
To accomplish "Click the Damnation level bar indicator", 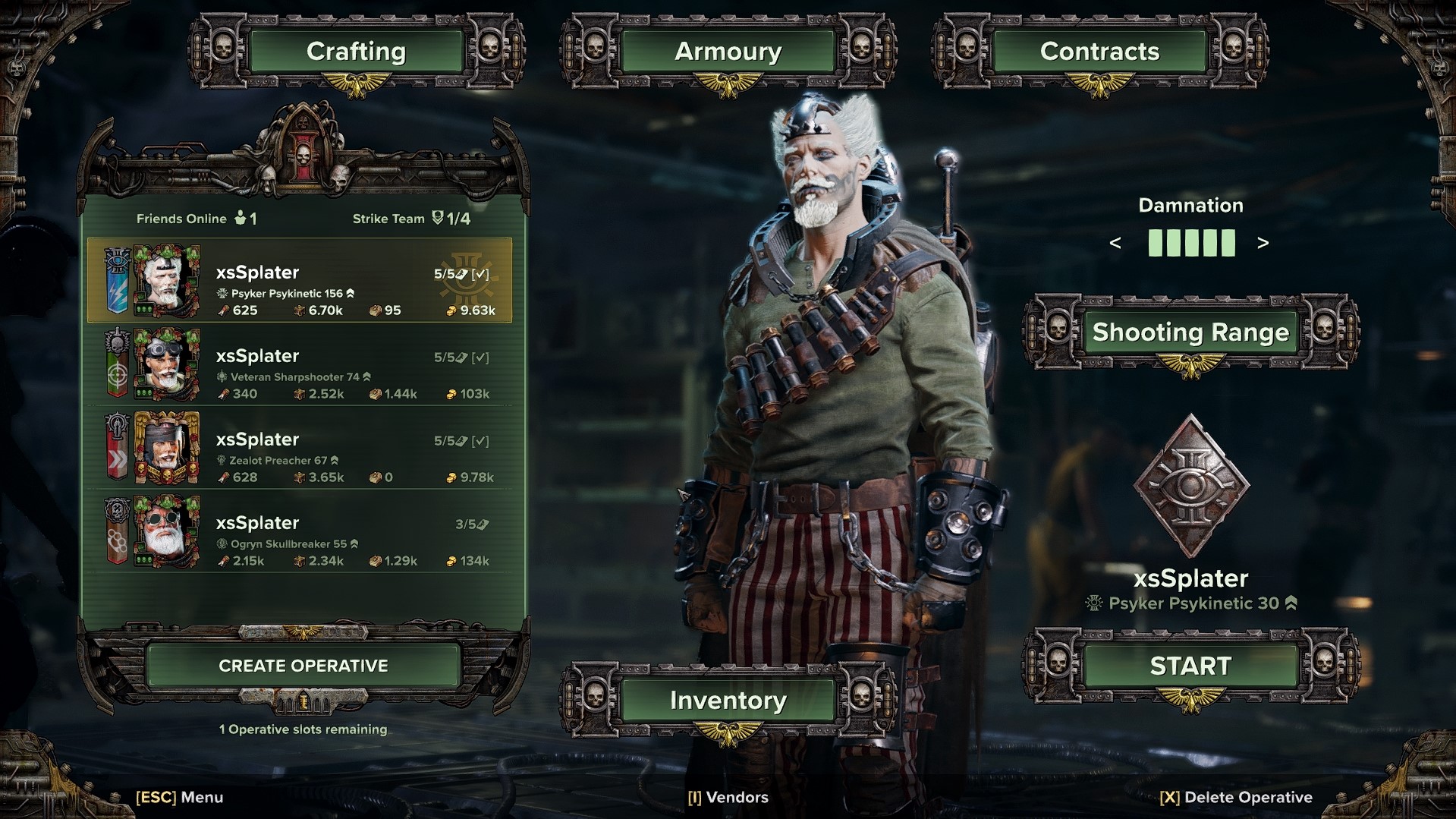I will pos(1191,243).
